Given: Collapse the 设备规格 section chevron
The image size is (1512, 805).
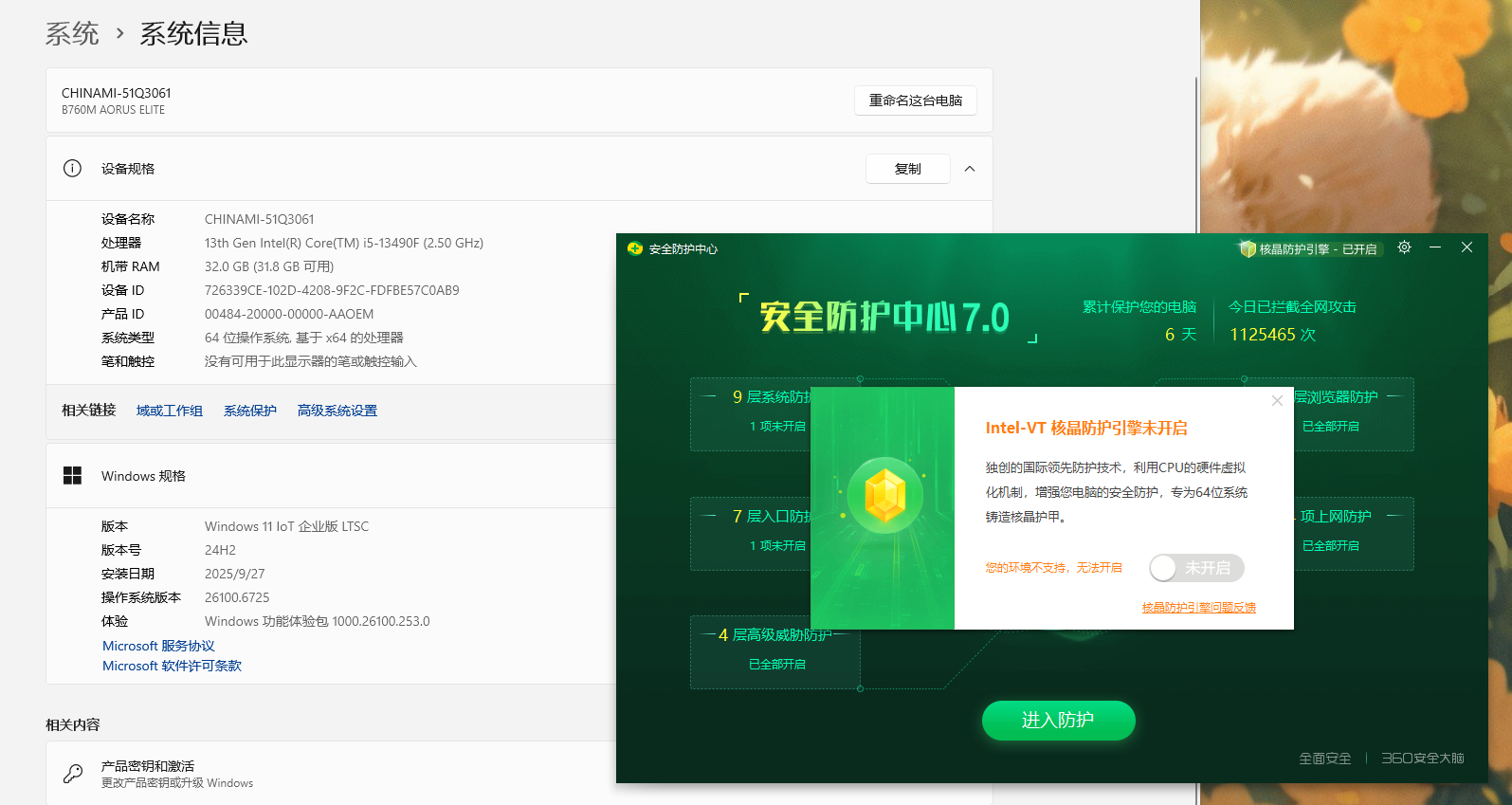Looking at the screenshot, I should tap(970, 169).
